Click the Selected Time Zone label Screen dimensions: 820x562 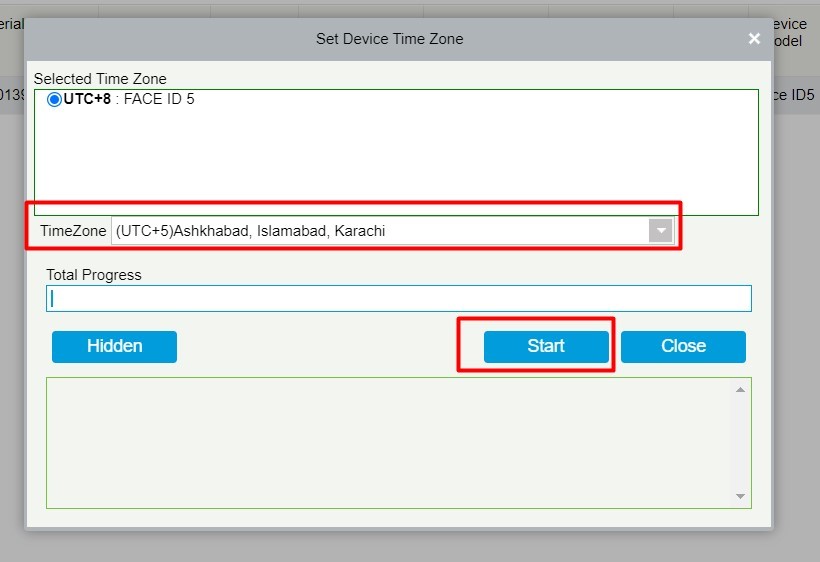click(100, 79)
